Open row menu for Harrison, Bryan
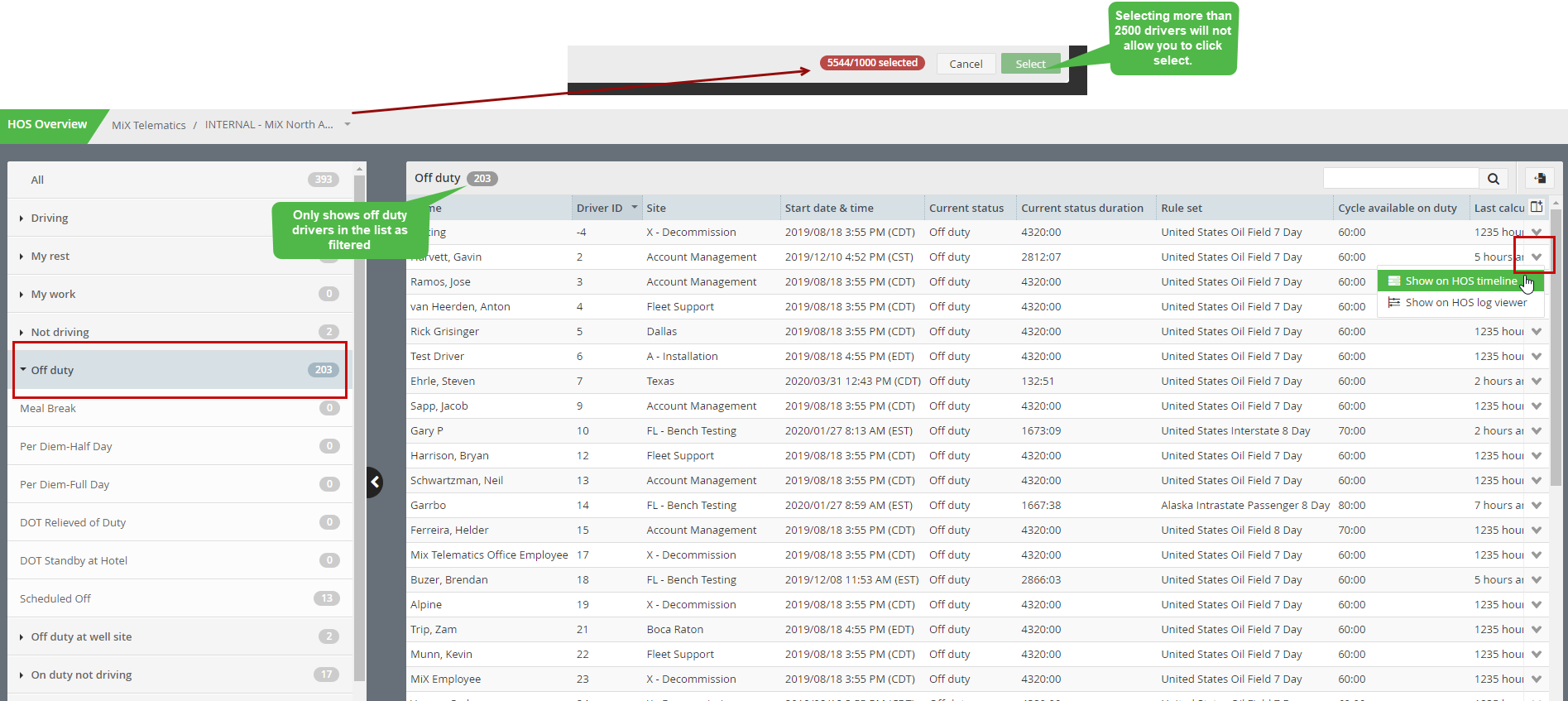 [1537, 456]
